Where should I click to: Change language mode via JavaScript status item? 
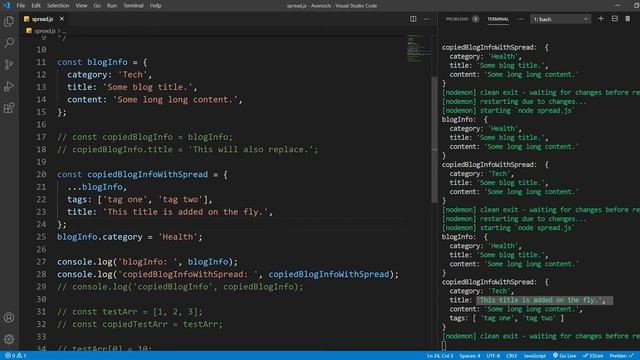click(535, 356)
